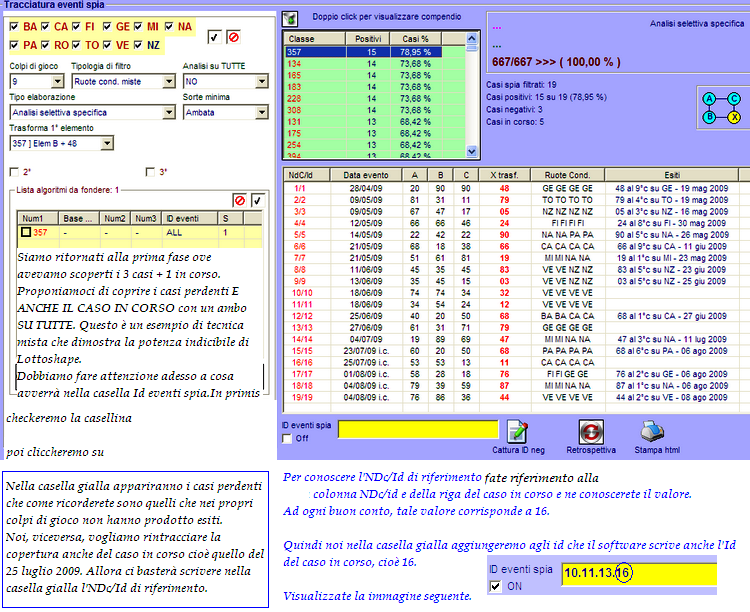
Task: Click the Ruote Cond. column header
Action: pos(567,175)
